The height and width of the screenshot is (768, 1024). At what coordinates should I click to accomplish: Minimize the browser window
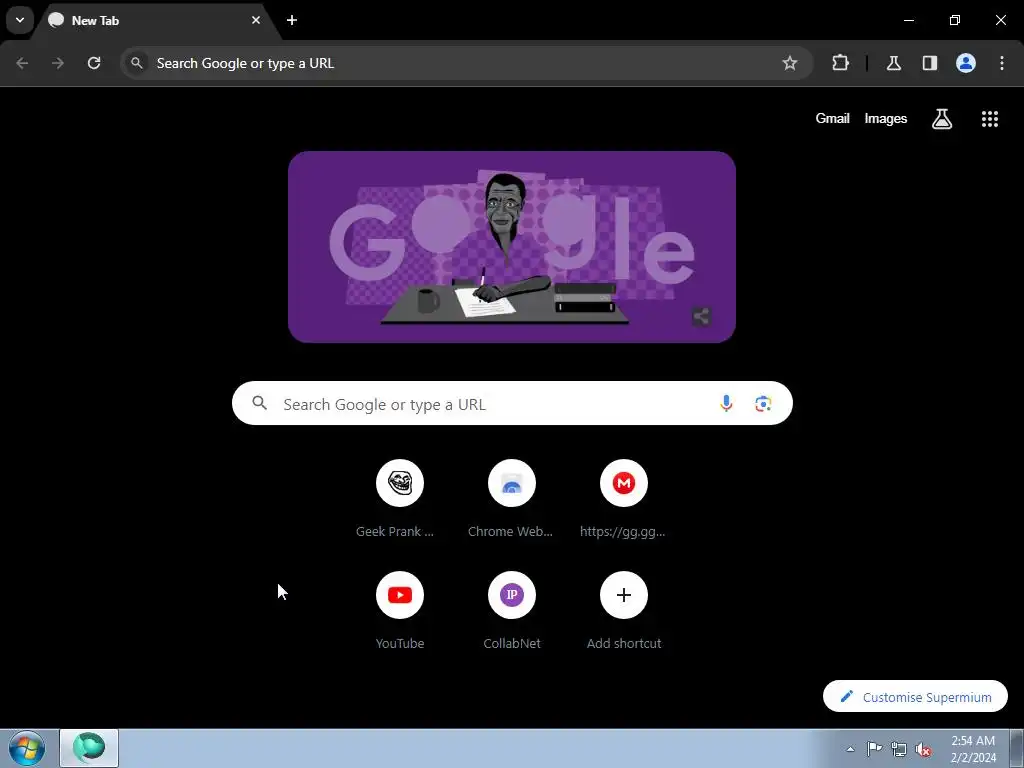tap(908, 20)
